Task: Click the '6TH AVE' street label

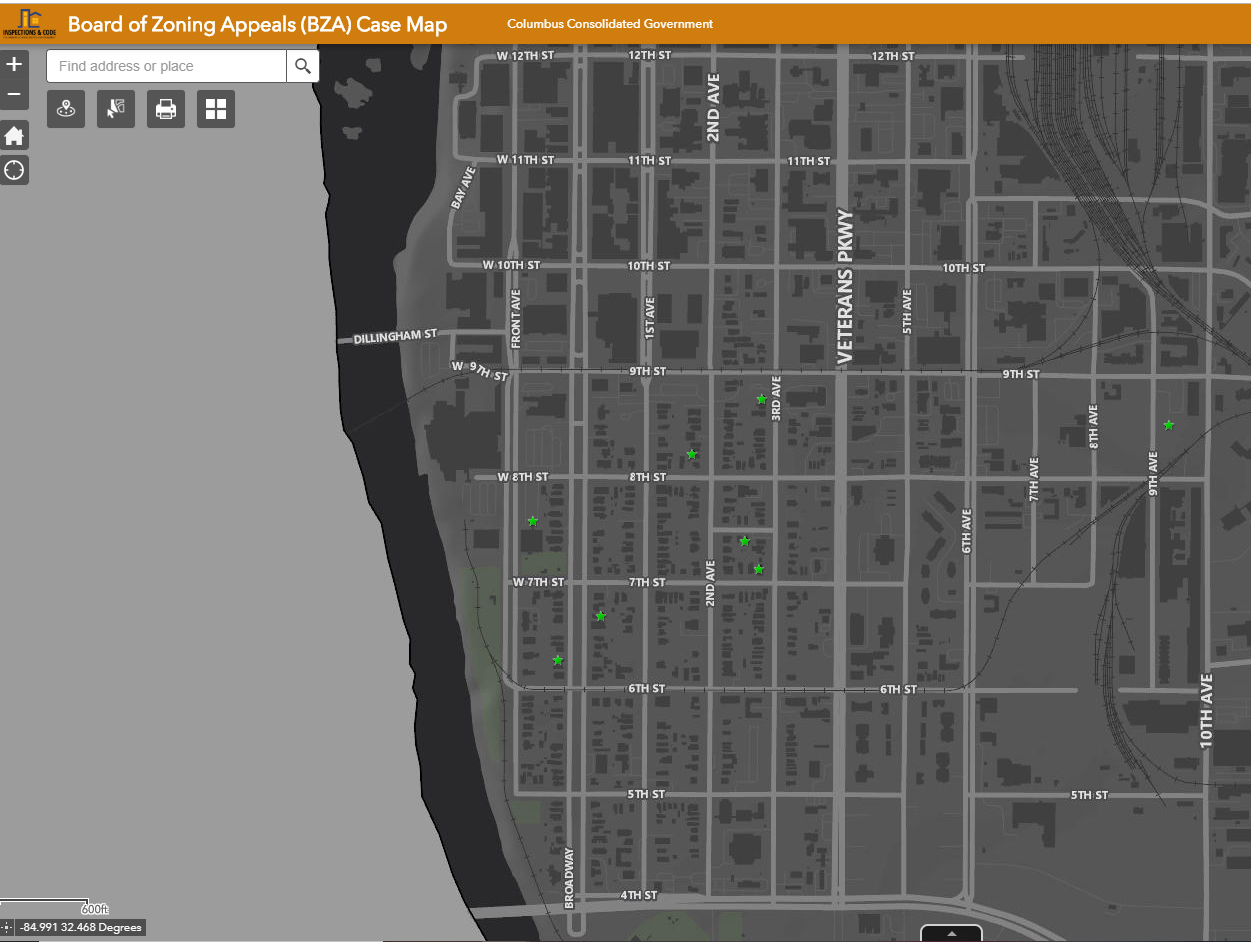Action: click(966, 532)
